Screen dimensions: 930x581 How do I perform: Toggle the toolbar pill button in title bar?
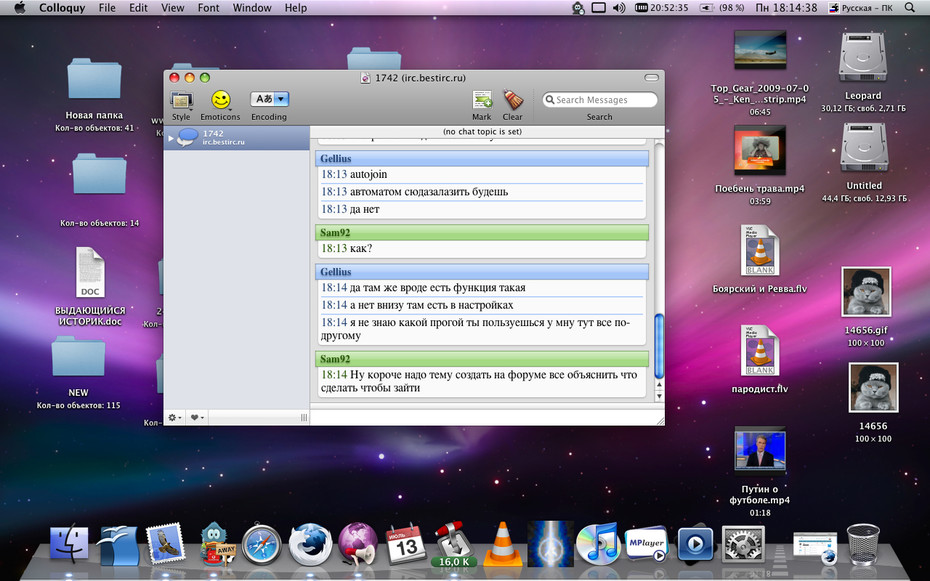coord(651,78)
